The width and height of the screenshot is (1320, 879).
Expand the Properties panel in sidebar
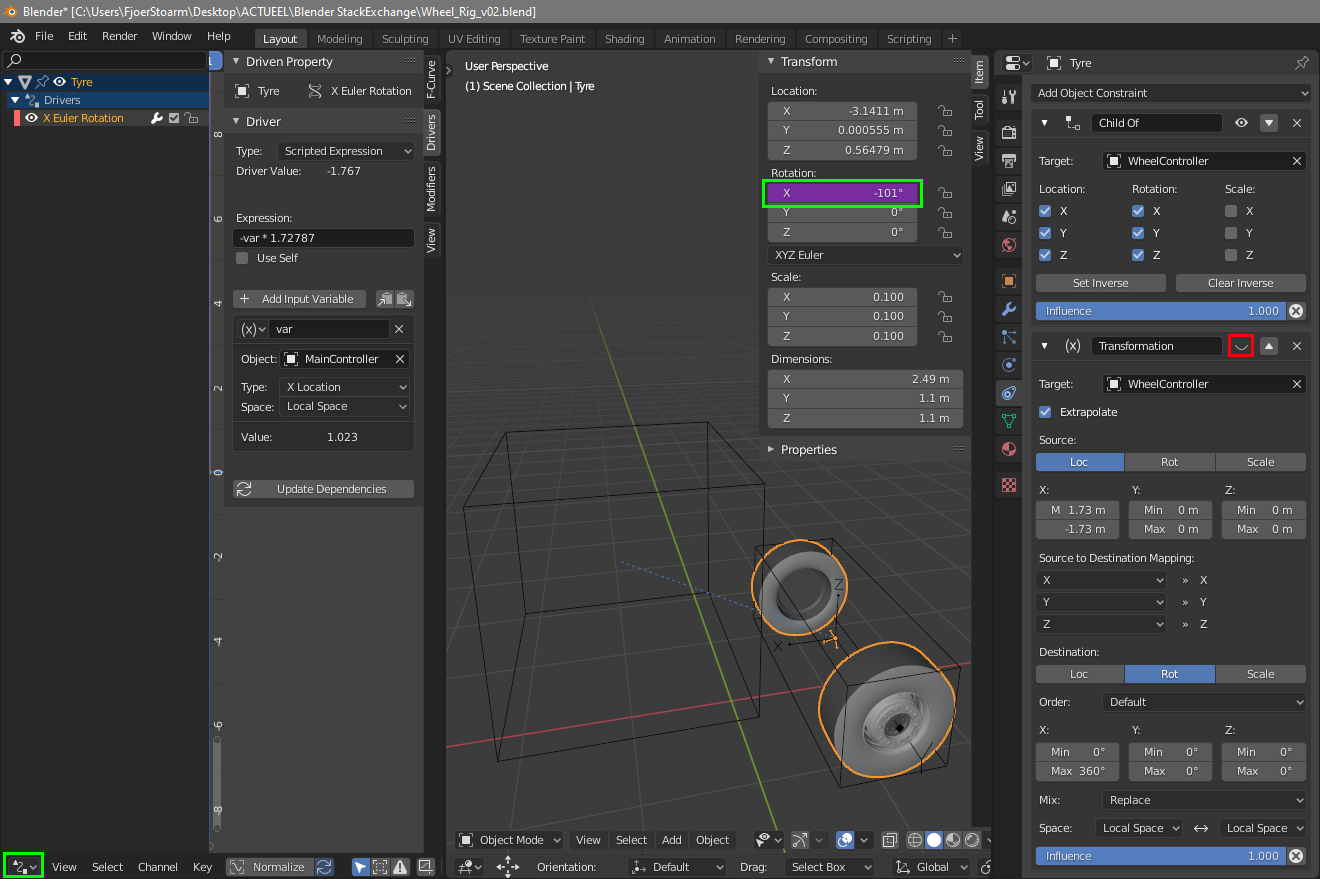pyautogui.click(x=771, y=450)
